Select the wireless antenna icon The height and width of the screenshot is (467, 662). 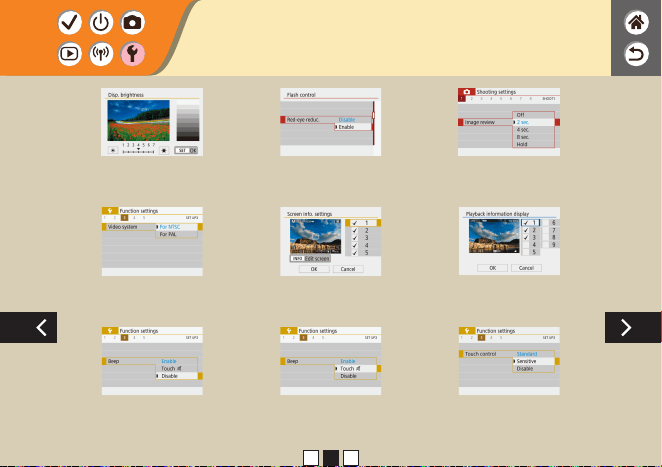[x=101, y=54]
